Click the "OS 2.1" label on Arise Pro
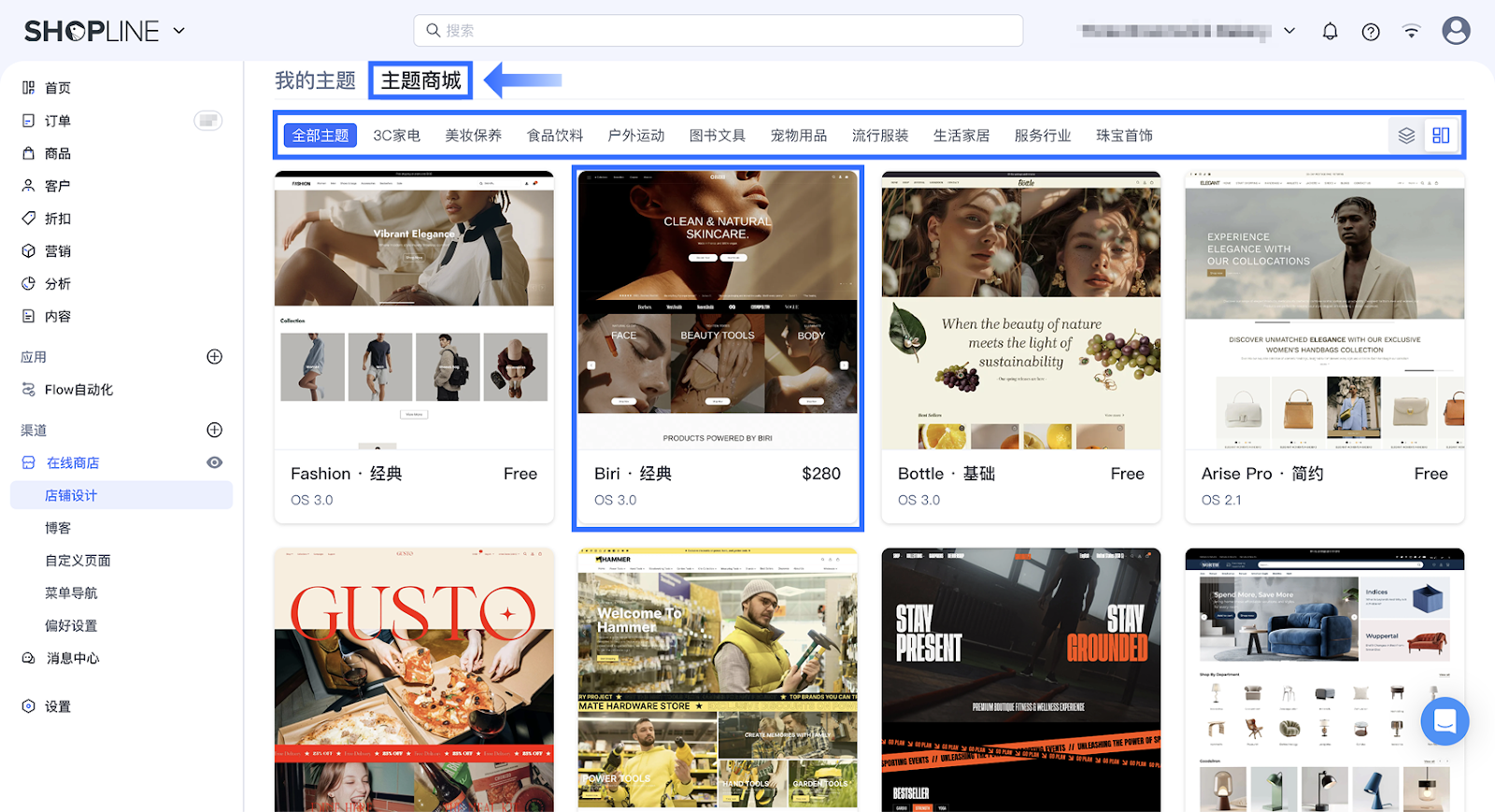The width and height of the screenshot is (1495, 812). click(x=1221, y=500)
